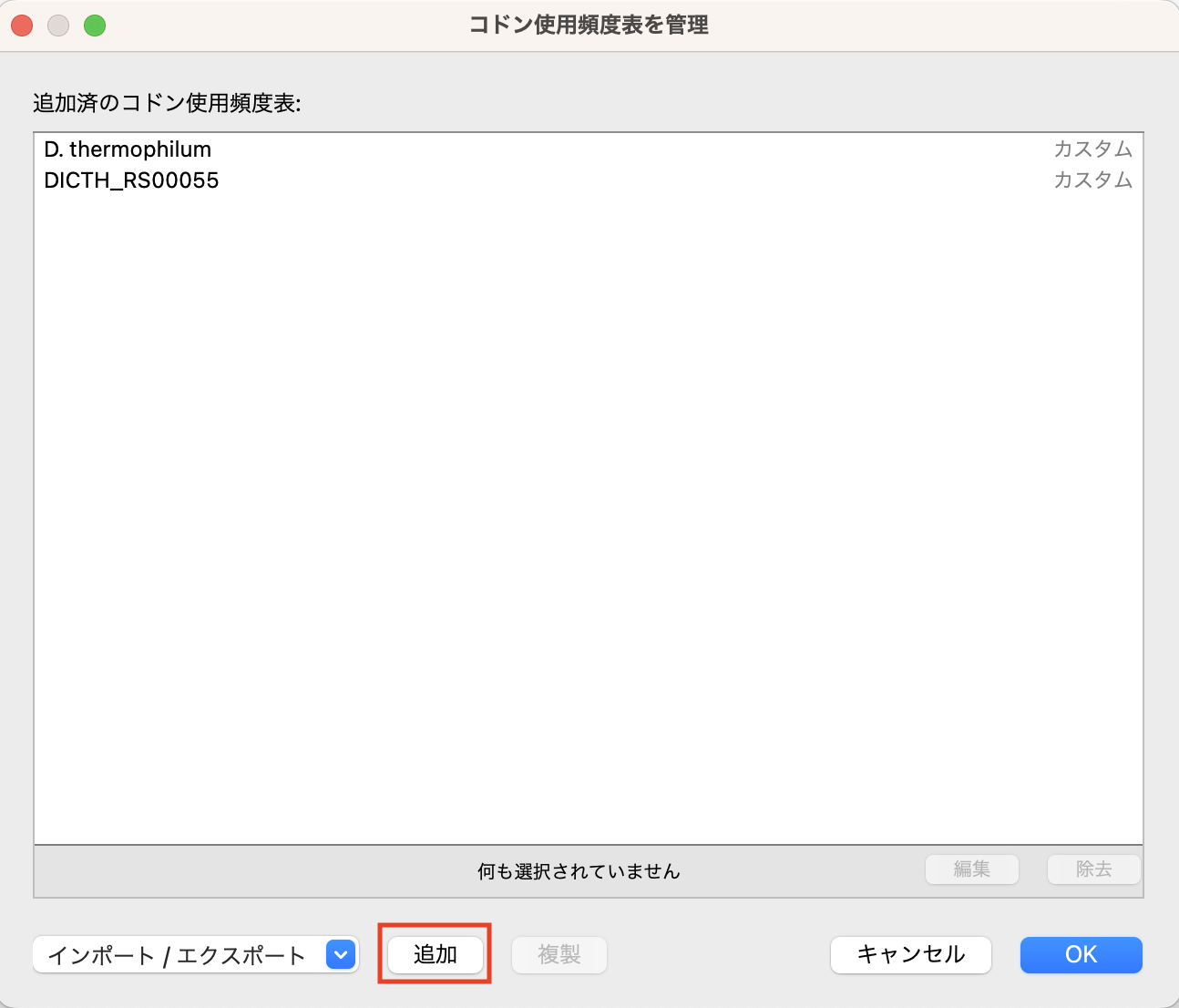
Task: Click the 追加 button to add a table
Action: pyautogui.click(x=435, y=954)
